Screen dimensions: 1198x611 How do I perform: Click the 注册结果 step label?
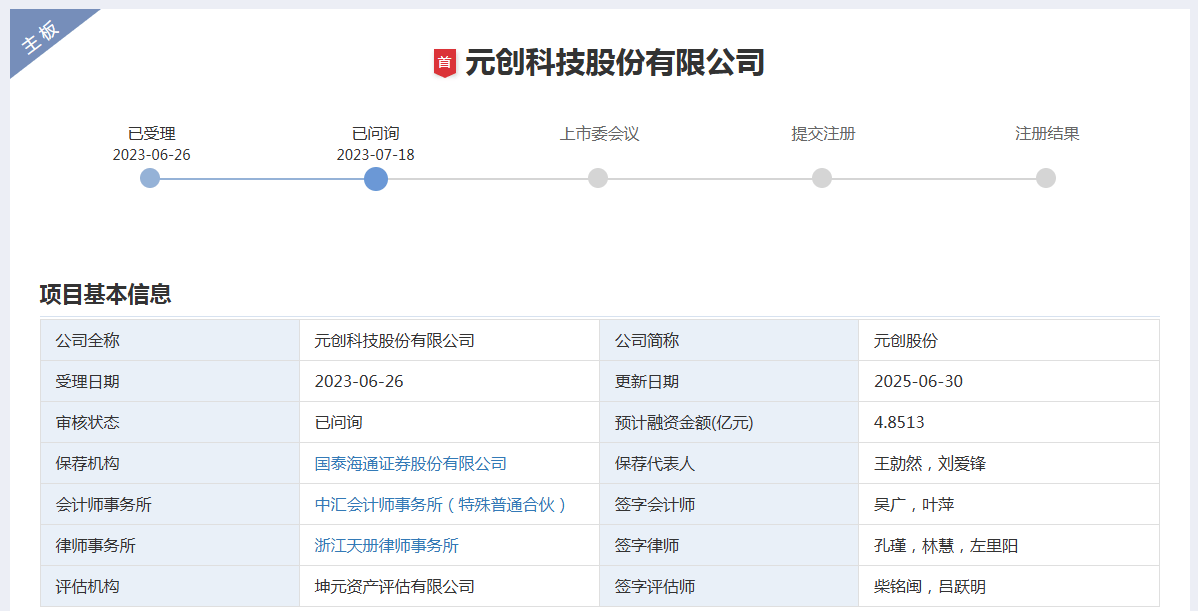(x=1047, y=134)
